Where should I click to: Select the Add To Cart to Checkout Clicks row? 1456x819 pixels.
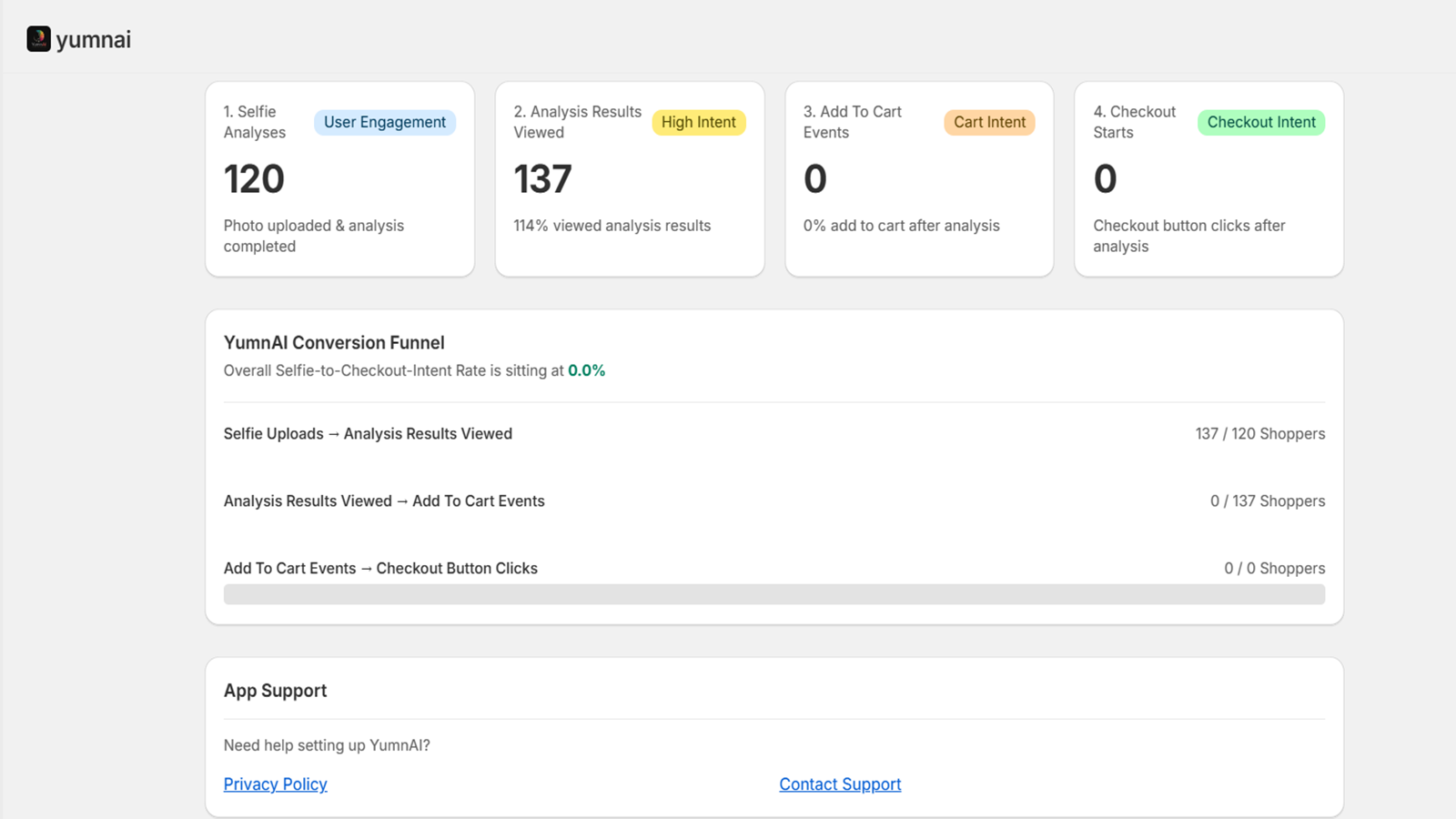[x=774, y=569]
